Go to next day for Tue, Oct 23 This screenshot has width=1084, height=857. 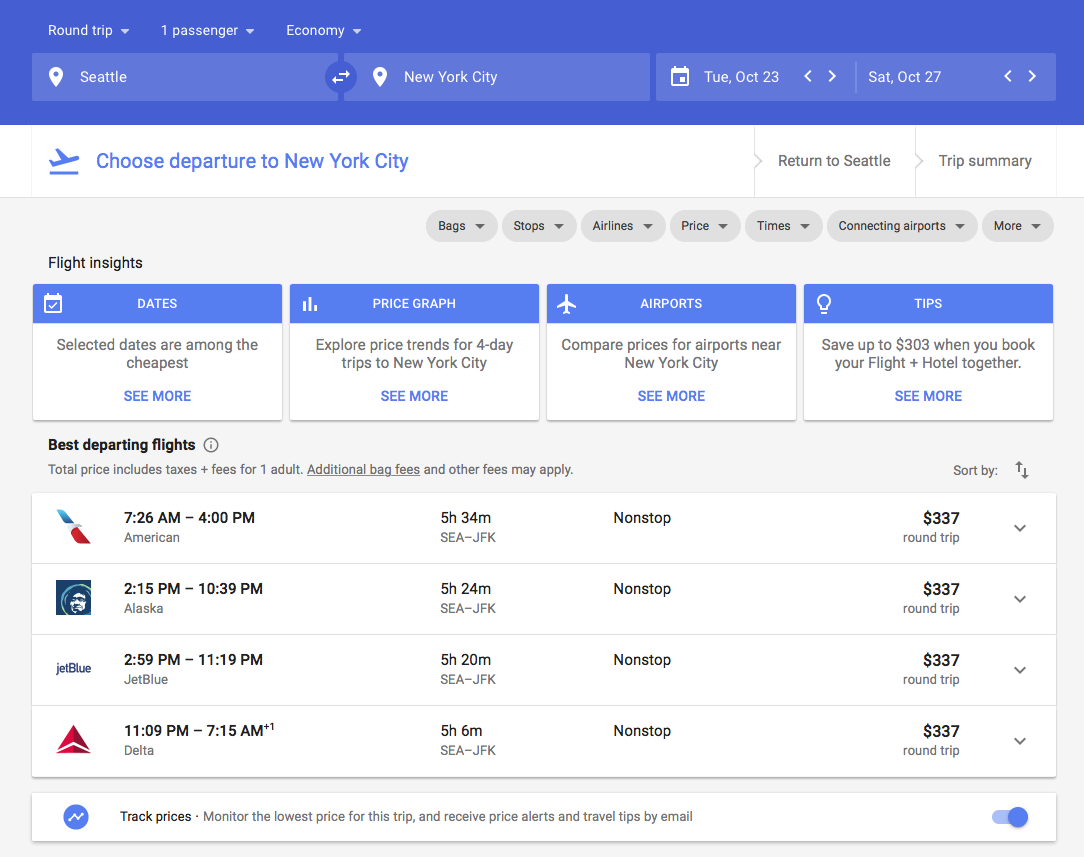click(x=832, y=76)
